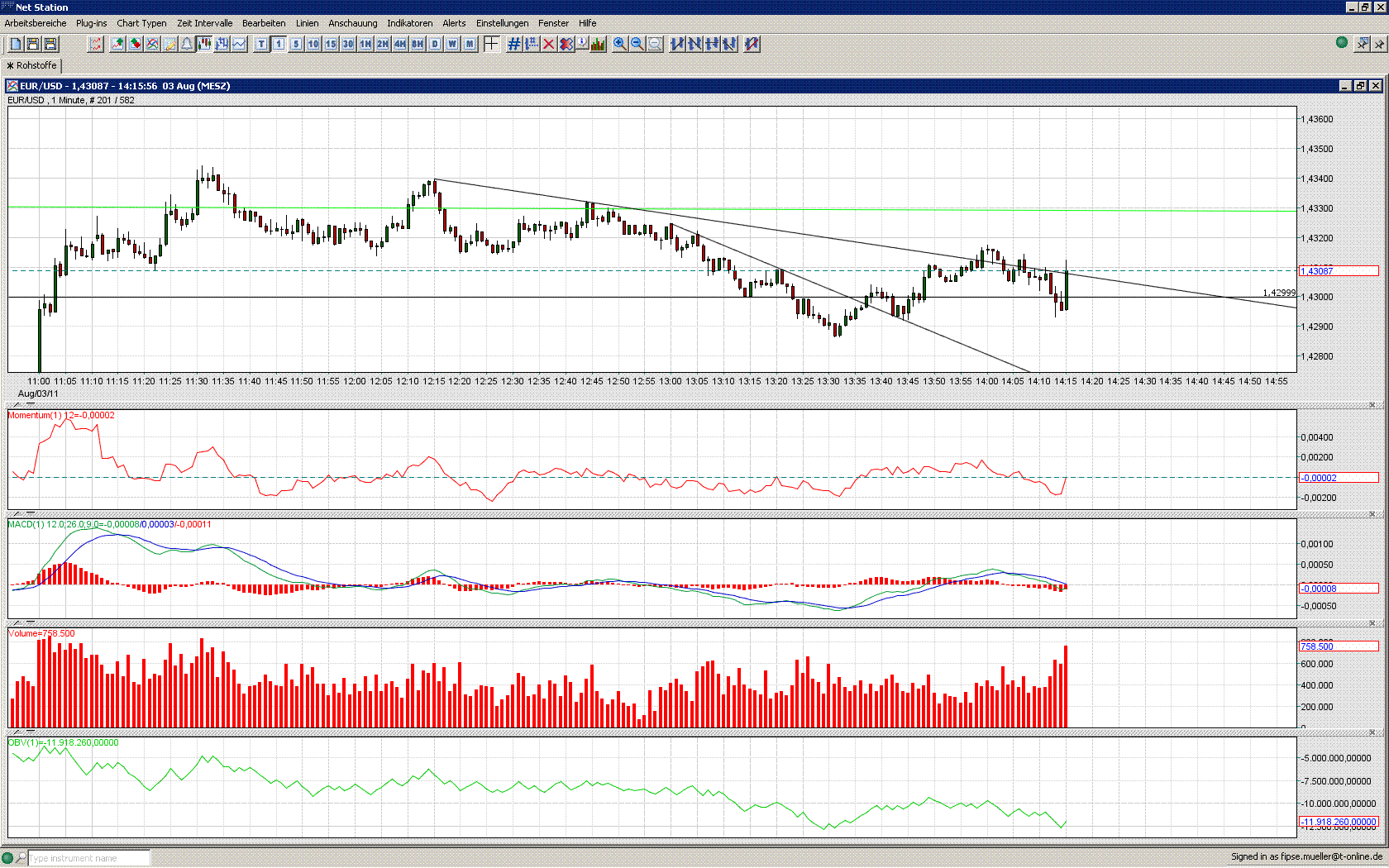This screenshot has height=868, width=1389.
Task: Click the green connection status indicator in toolbar
Action: coord(1342,42)
